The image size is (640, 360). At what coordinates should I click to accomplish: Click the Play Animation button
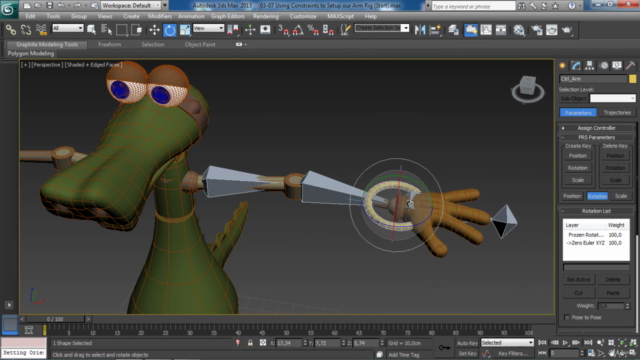pyautogui.click(x=565, y=343)
